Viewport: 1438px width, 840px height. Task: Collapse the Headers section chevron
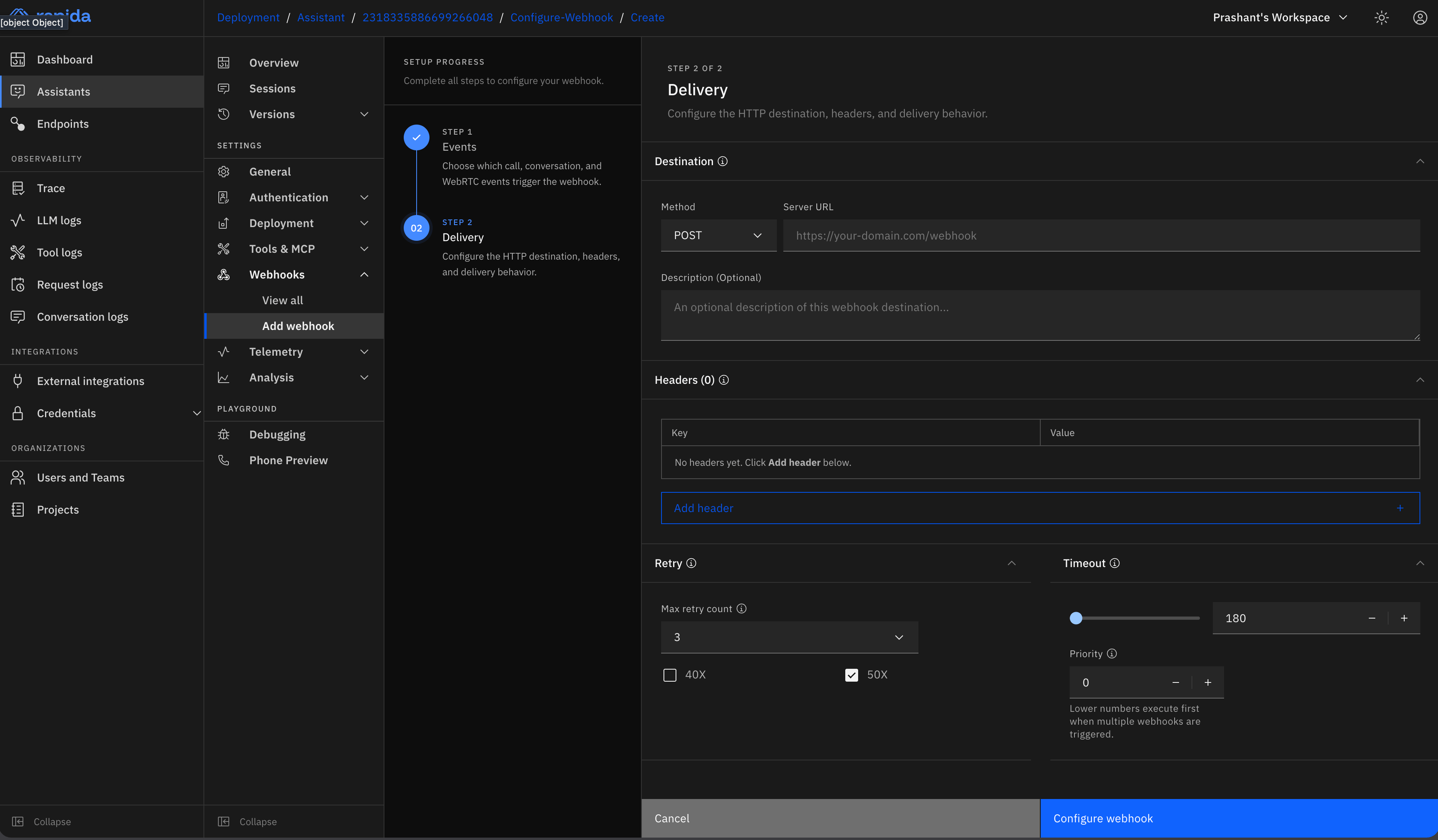[x=1420, y=380]
